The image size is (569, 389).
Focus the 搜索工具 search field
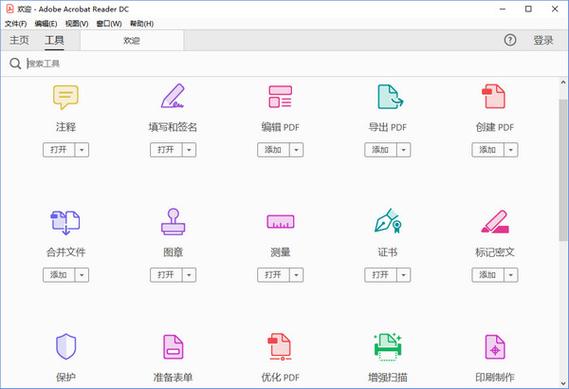pyautogui.click(x=290, y=64)
